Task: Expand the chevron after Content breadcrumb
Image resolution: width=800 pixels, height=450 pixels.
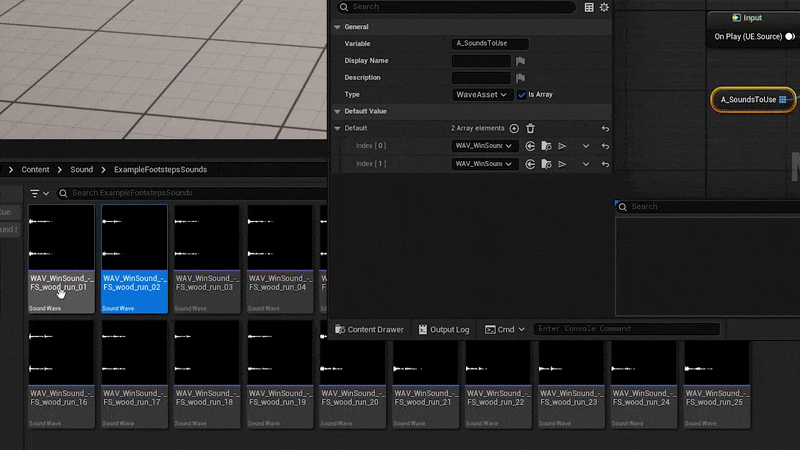Action: coord(60,169)
